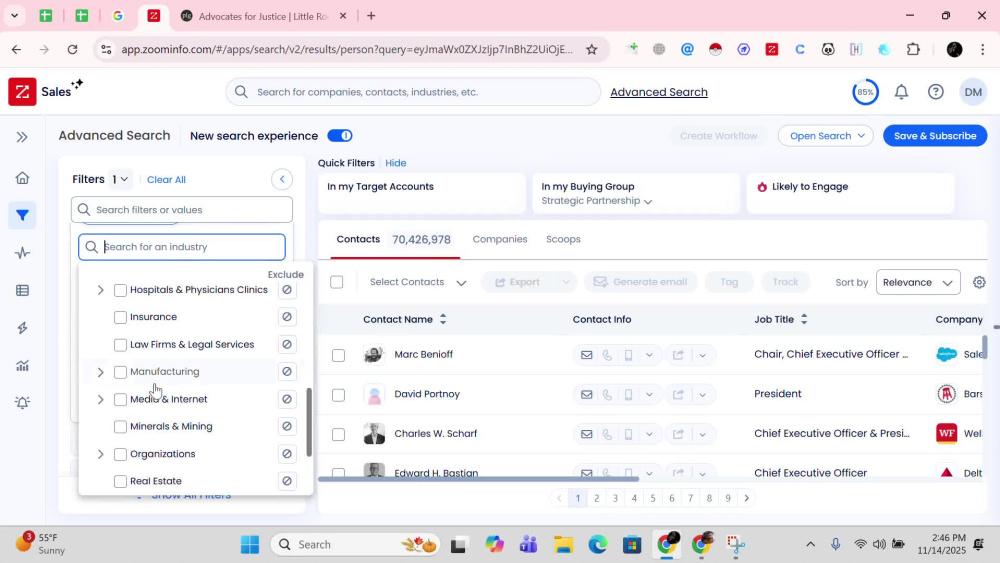
Task: Apply In my Target Accounts filter
Action: (422, 193)
